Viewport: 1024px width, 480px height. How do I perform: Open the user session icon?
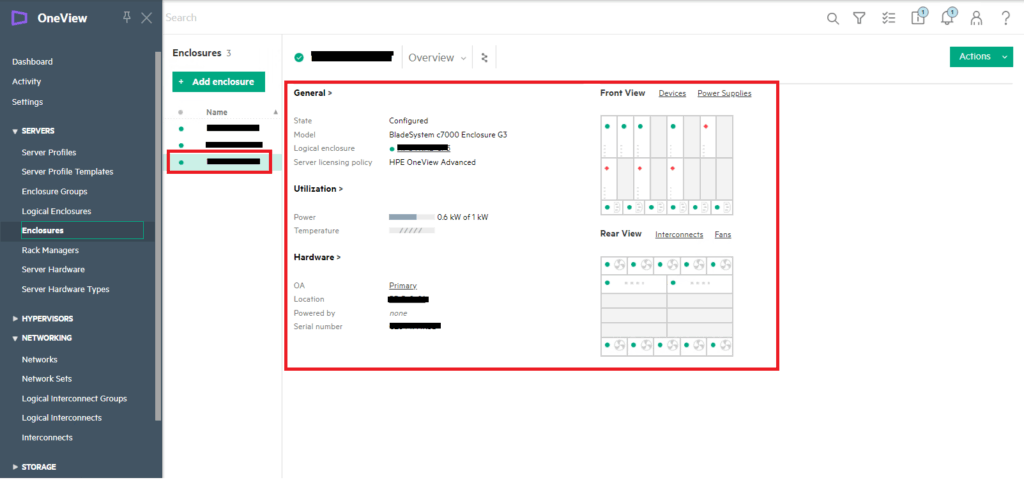click(976, 18)
